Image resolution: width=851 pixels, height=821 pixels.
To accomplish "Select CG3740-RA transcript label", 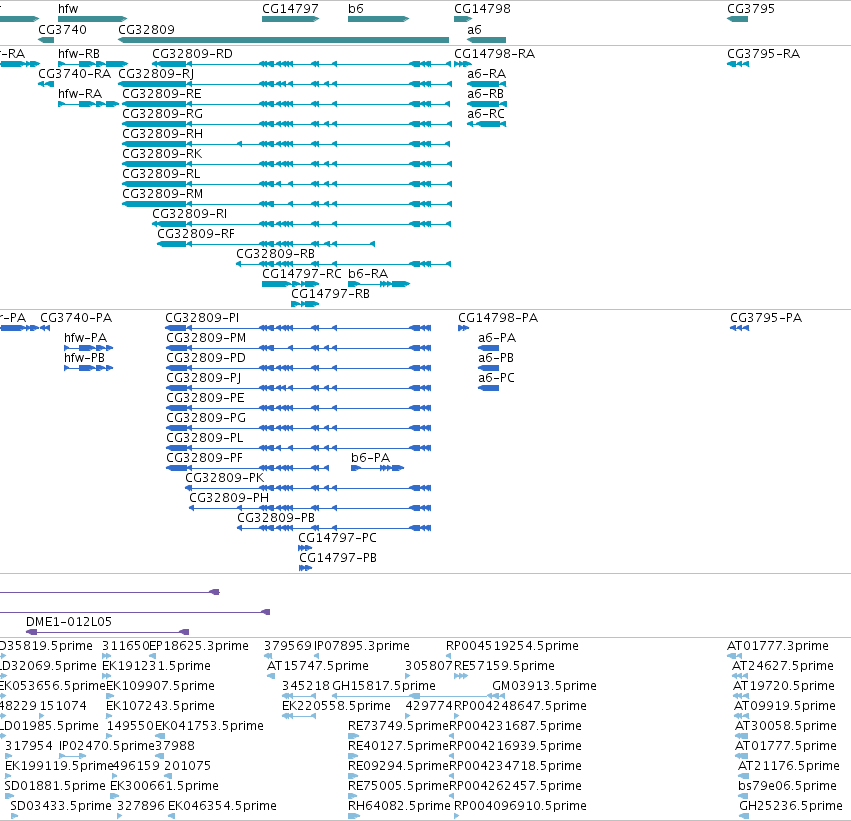I will 74,74.
